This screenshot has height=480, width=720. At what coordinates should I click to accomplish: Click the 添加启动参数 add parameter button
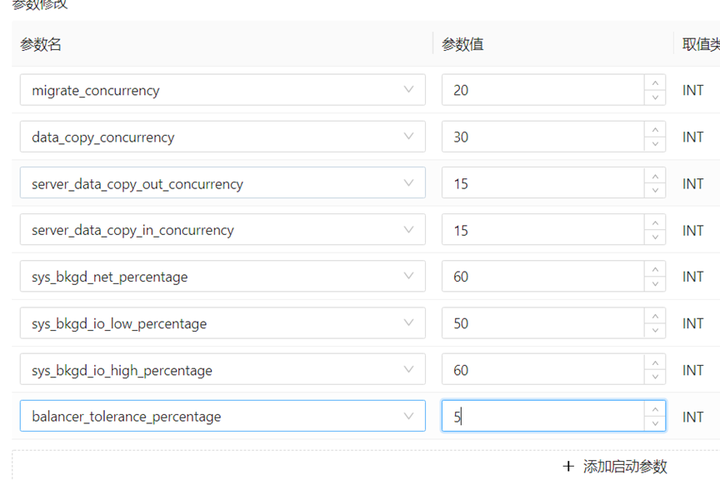(x=624, y=466)
